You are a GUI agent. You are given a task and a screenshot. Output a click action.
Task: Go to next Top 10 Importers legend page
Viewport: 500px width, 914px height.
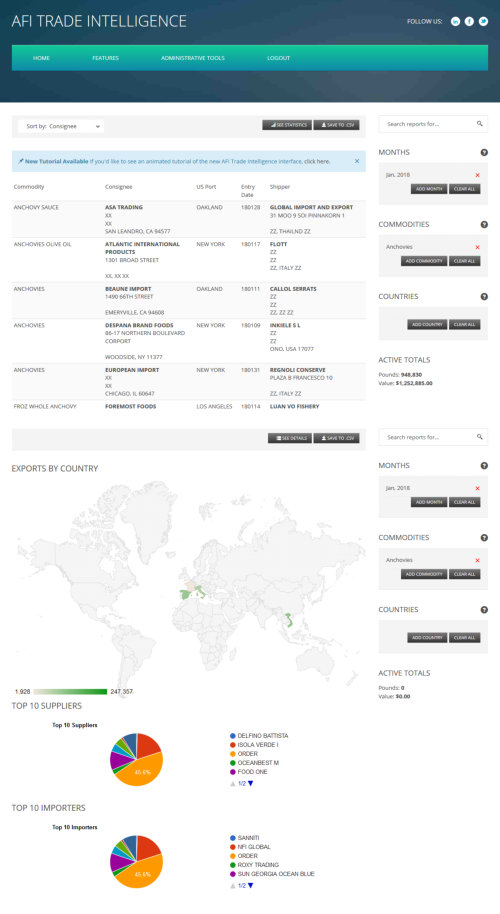point(251,886)
